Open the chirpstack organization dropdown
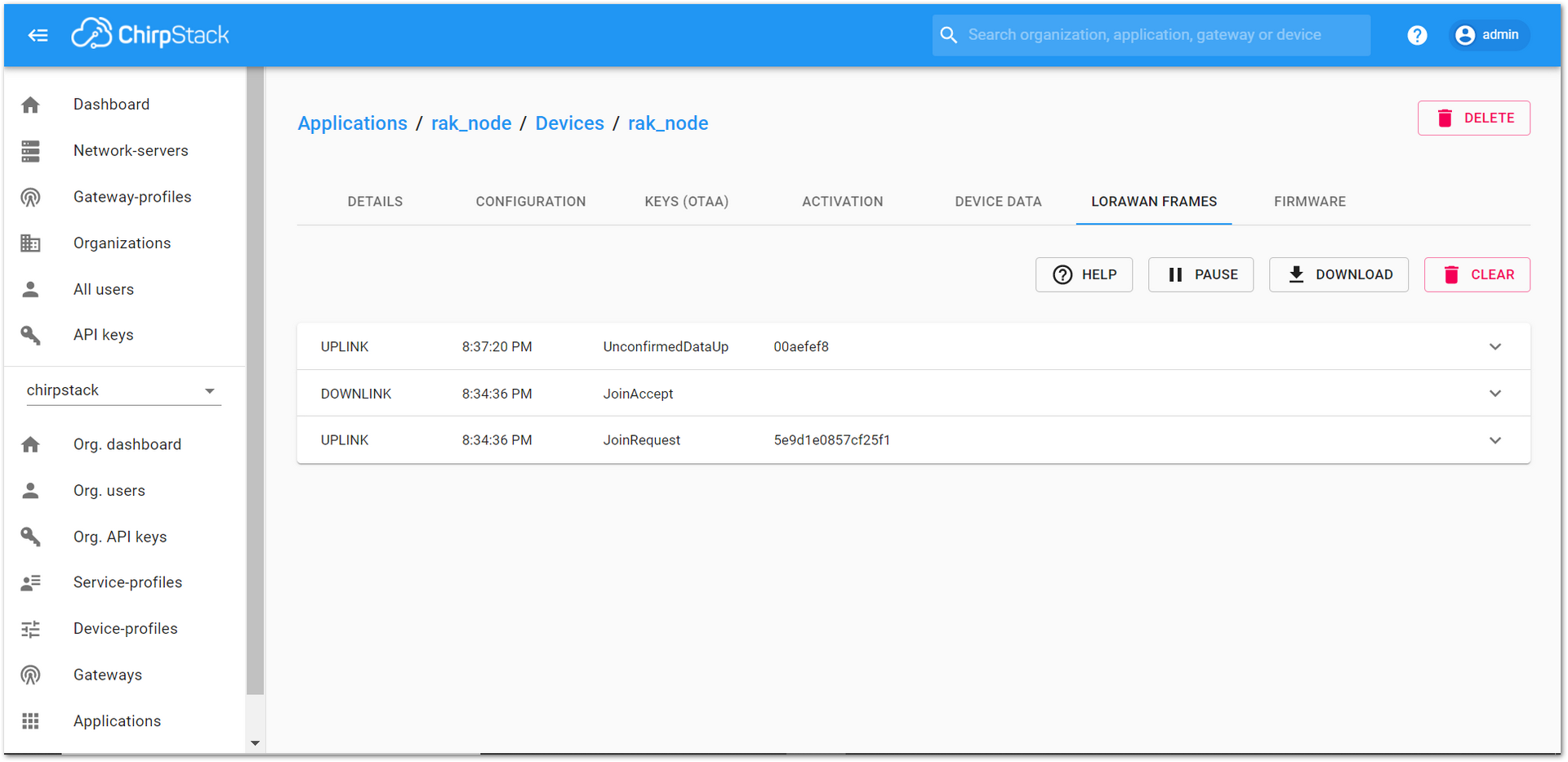 point(123,390)
